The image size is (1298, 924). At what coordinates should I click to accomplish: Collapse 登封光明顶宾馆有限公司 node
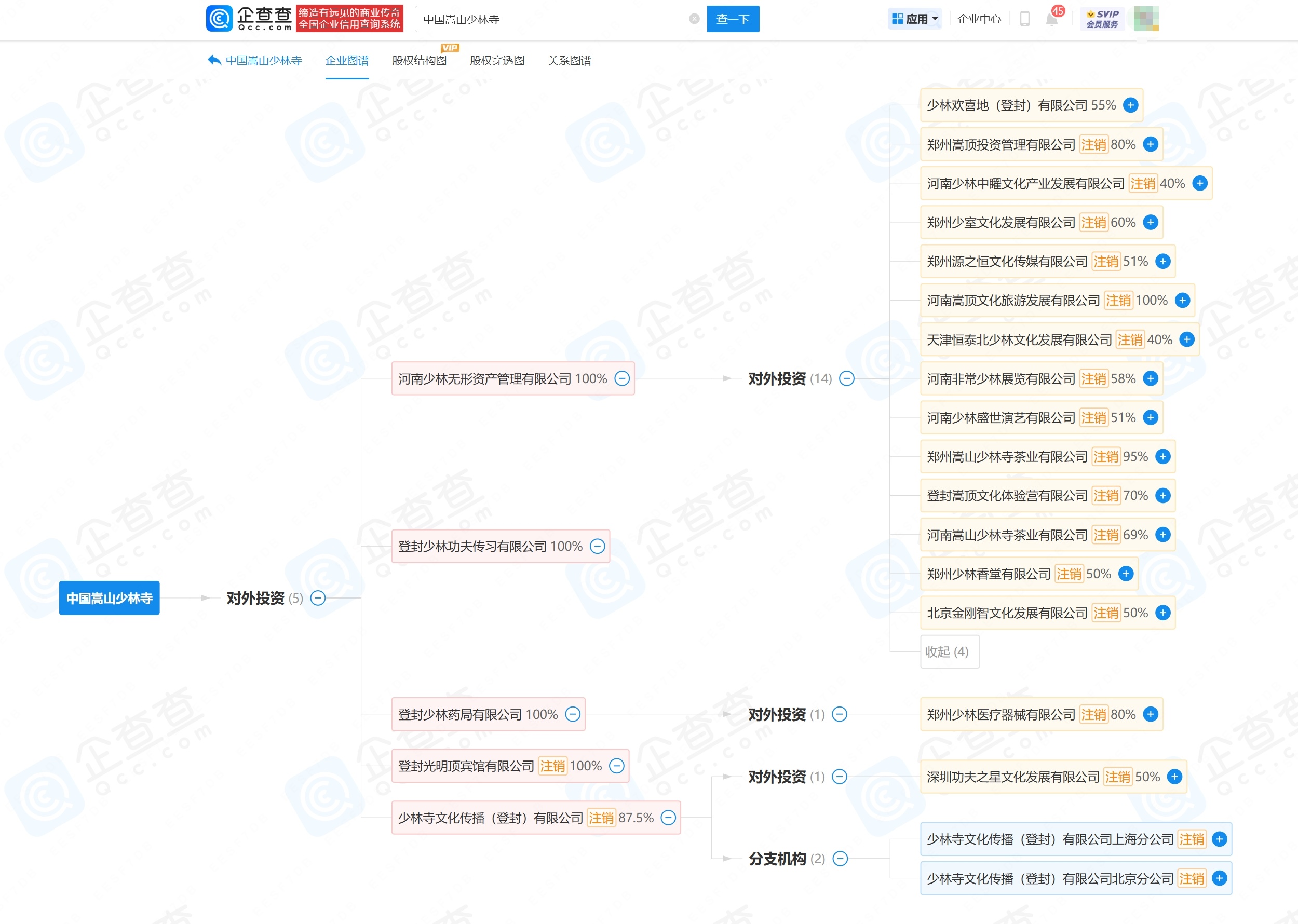pos(616,766)
